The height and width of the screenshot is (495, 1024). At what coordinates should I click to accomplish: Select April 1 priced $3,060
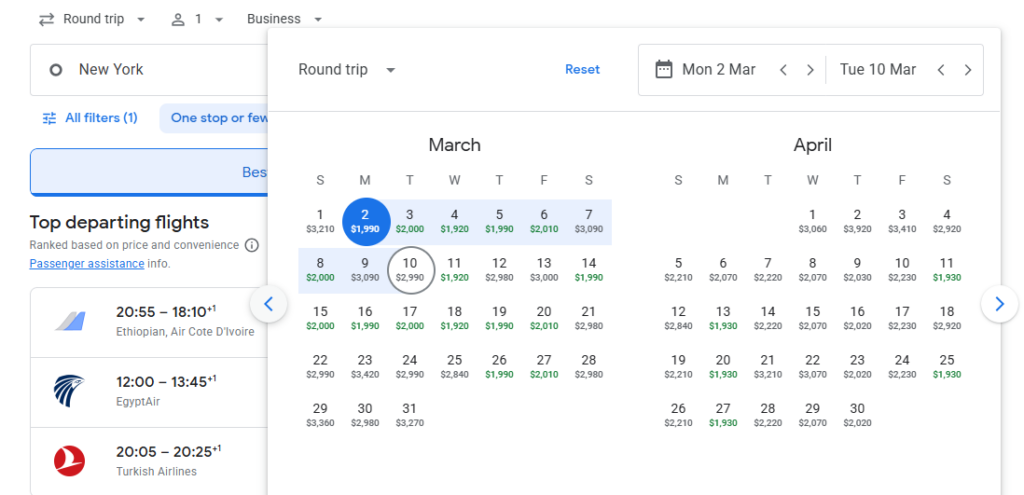coord(812,221)
